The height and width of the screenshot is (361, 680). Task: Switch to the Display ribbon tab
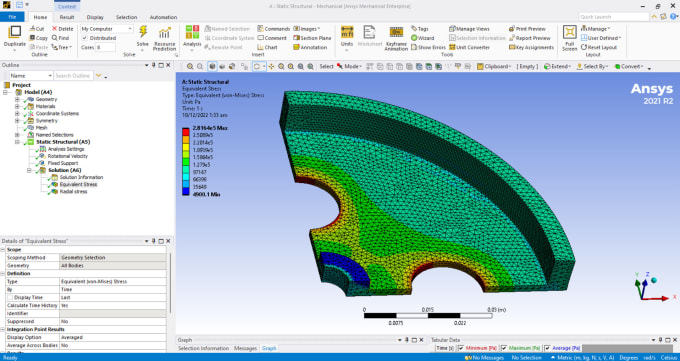click(95, 17)
